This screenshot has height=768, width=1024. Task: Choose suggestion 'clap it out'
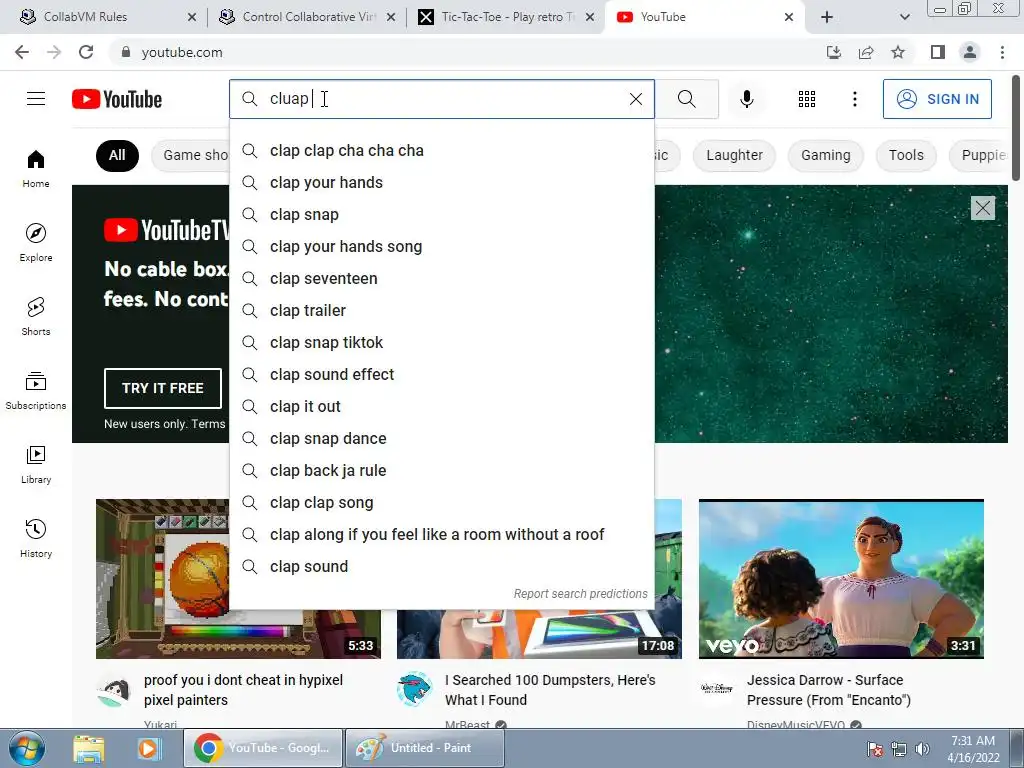coord(441,406)
